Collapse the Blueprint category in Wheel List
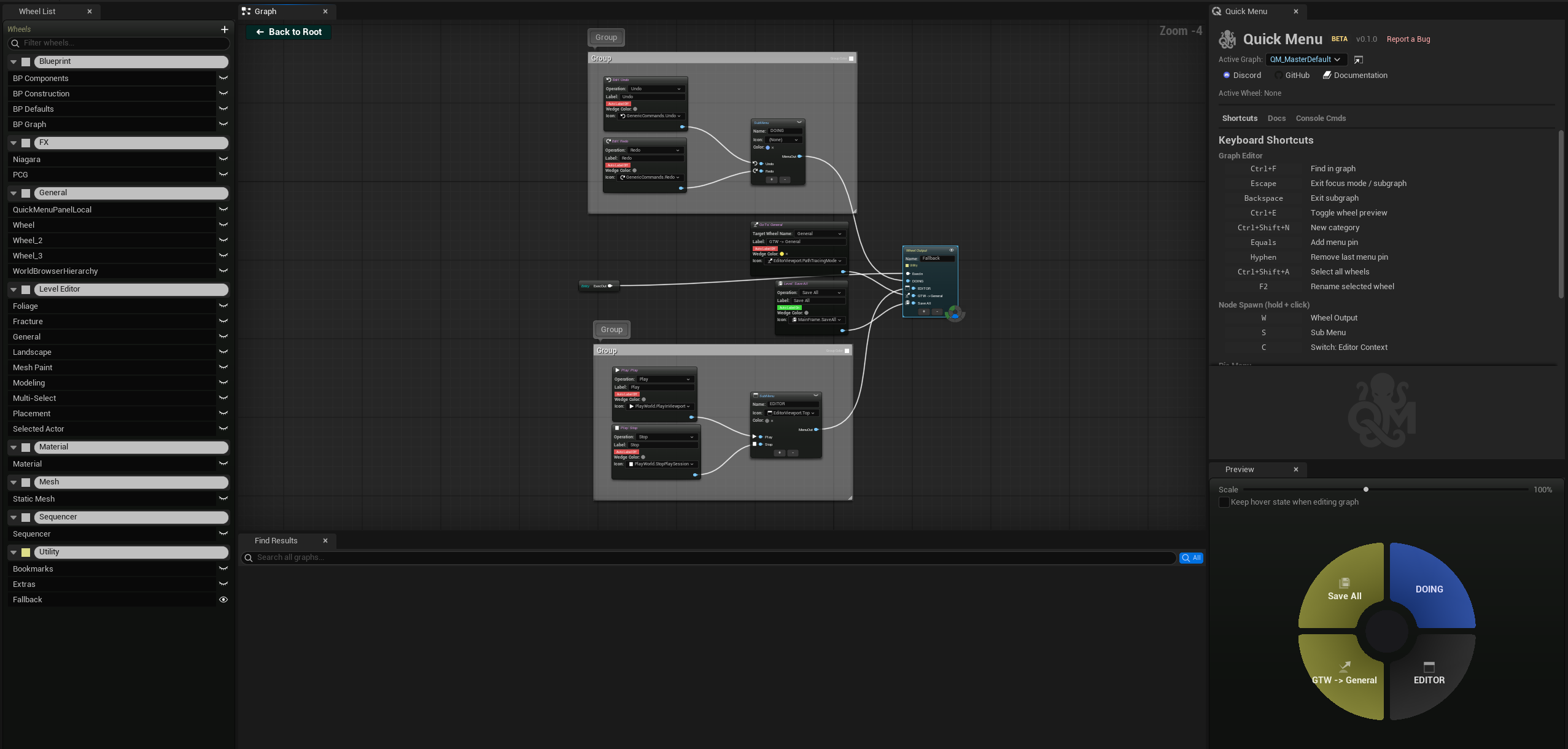This screenshot has height=749, width=1568. (13, 61)
